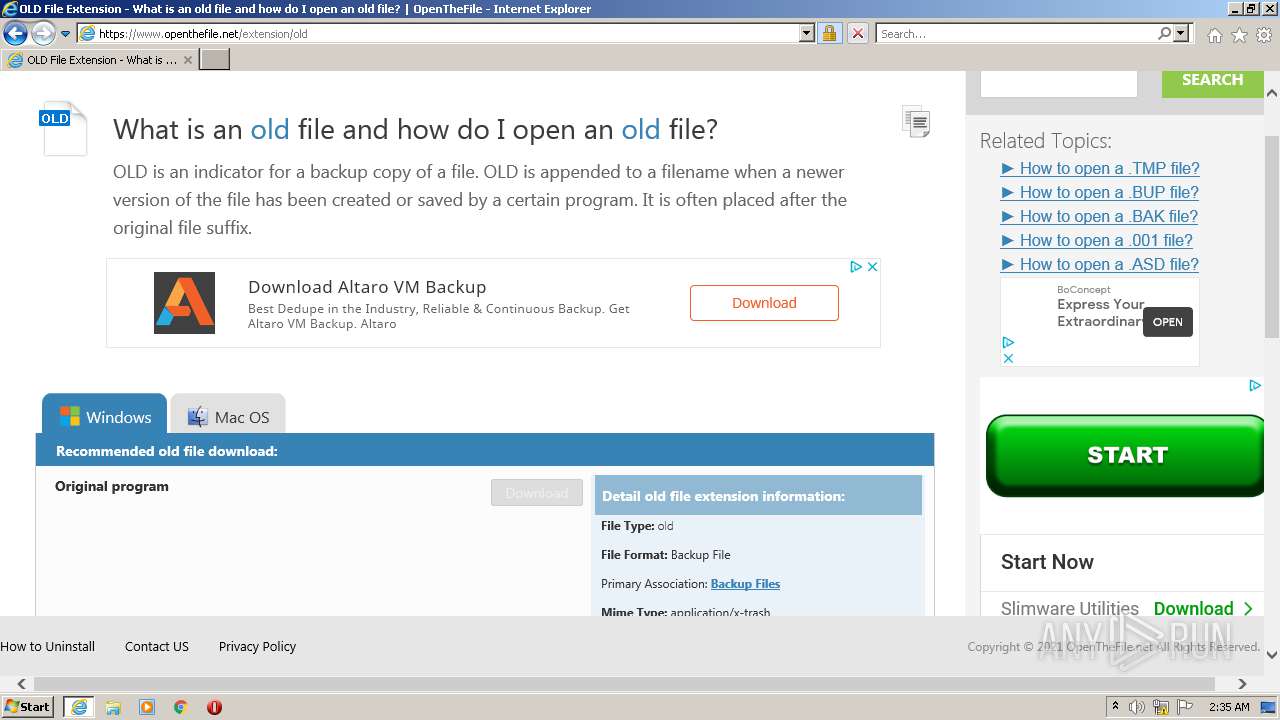Open How to open a .BAK file link
The height and width of the screenshot is (720, 1280).
[x=1099, y=216]
